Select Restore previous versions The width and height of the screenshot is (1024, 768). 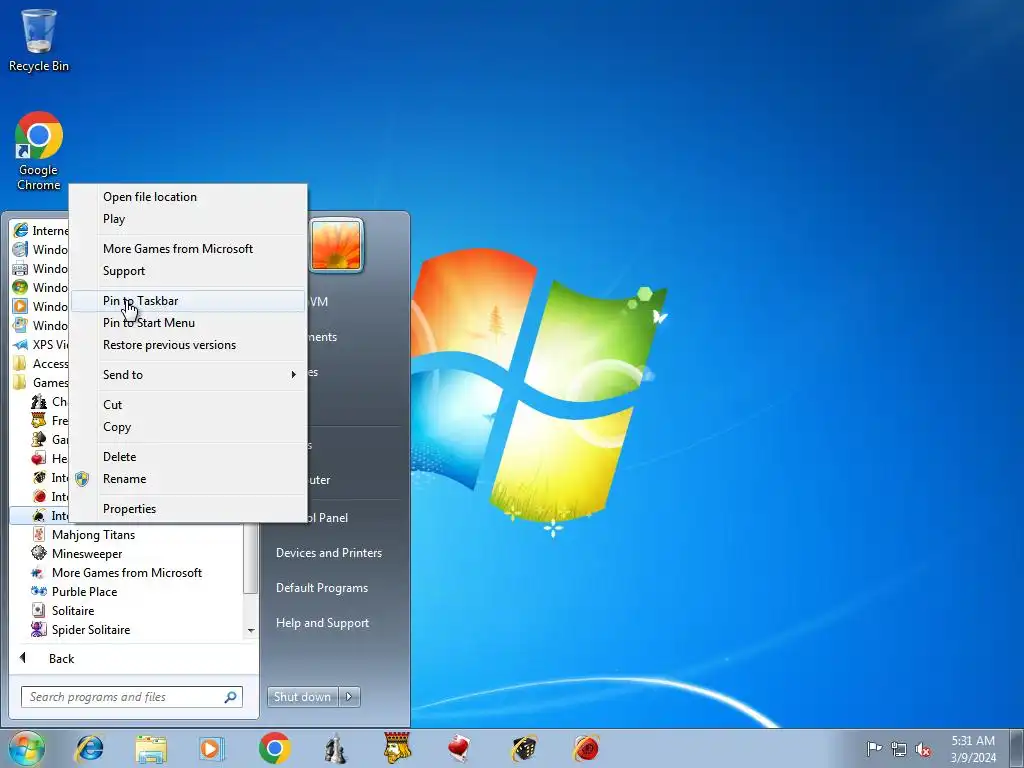tap(188, 345)
